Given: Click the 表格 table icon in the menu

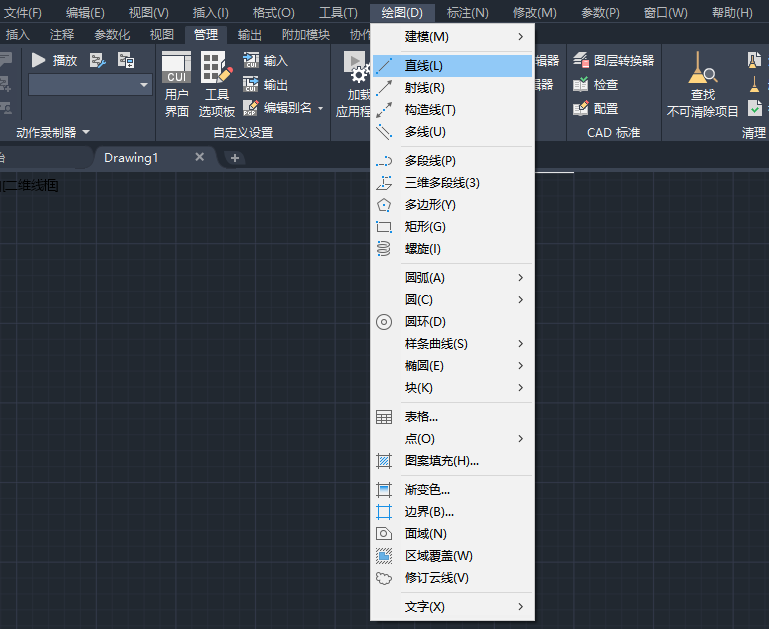Looking at the screenshot, I should [384, 417].
